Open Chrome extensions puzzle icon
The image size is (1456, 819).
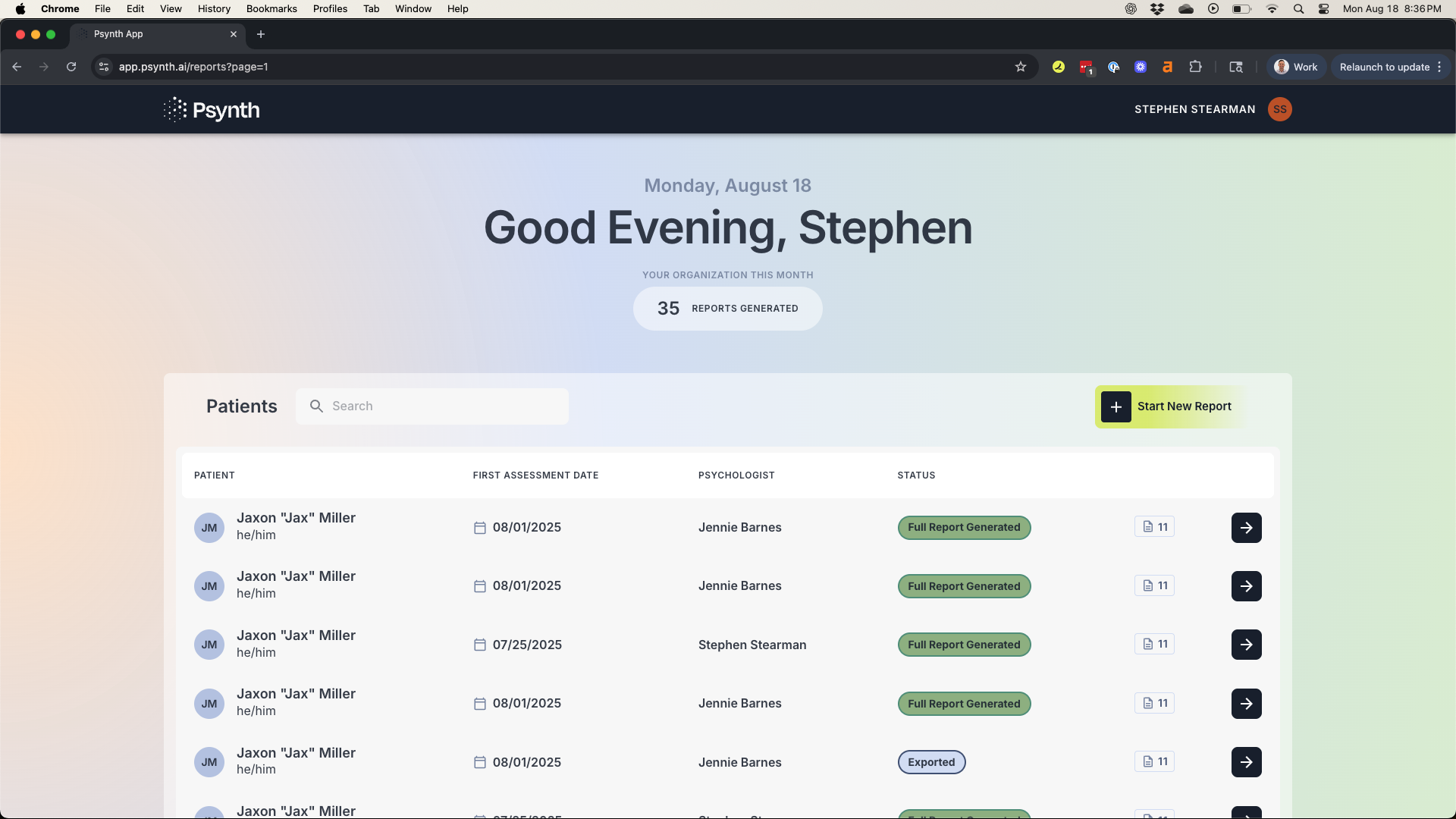click(x=1195, y=67)
